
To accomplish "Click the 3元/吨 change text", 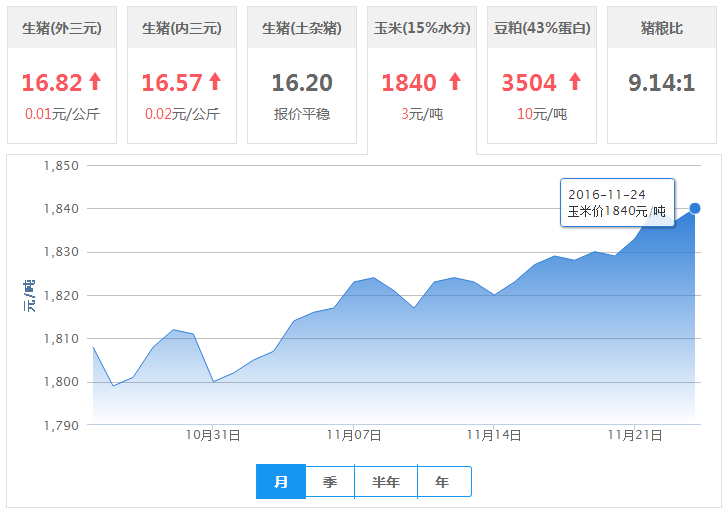I will pyautogui.click(x=422, y=114).
